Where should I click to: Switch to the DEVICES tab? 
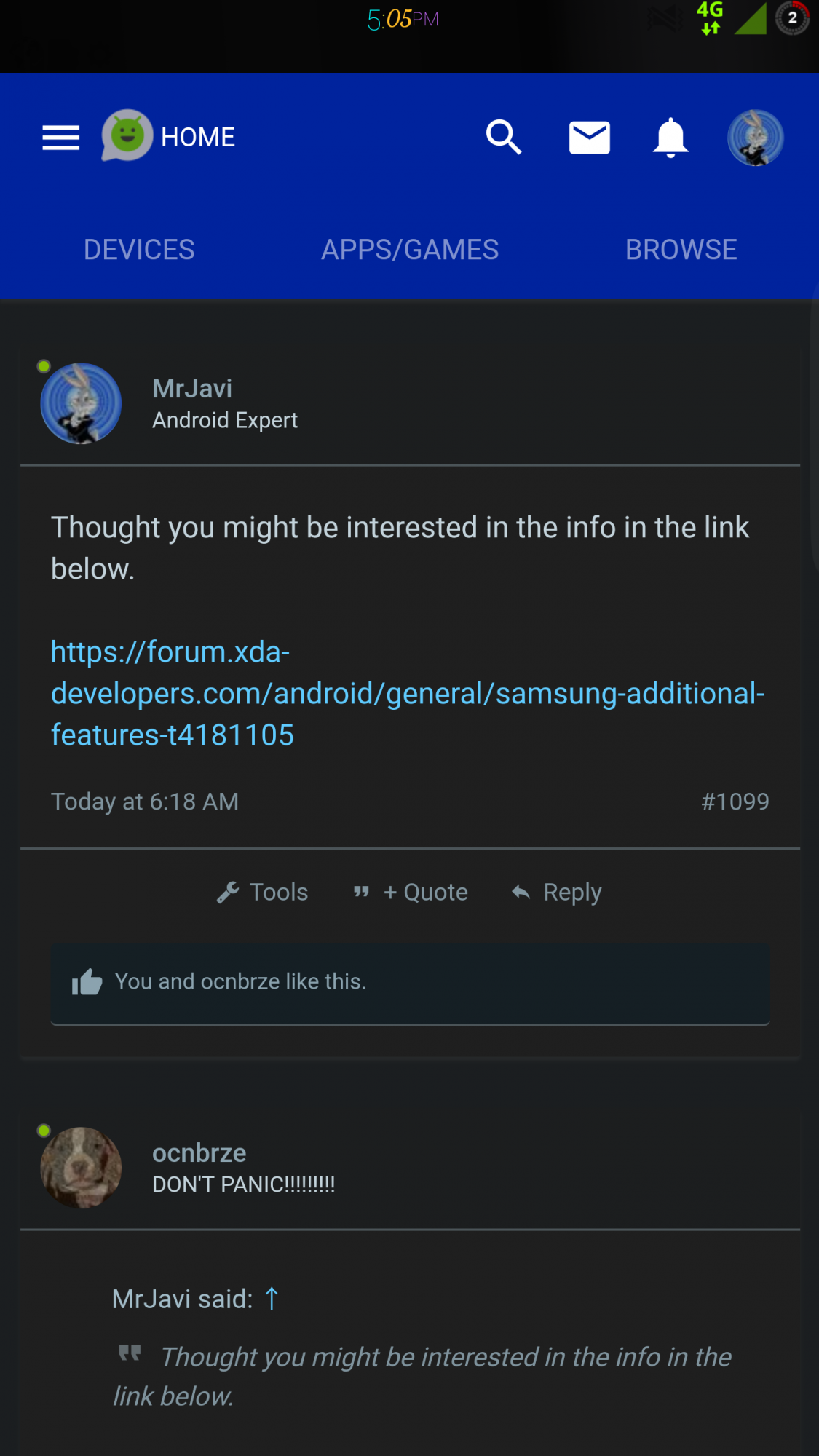(x=139, y=250)
